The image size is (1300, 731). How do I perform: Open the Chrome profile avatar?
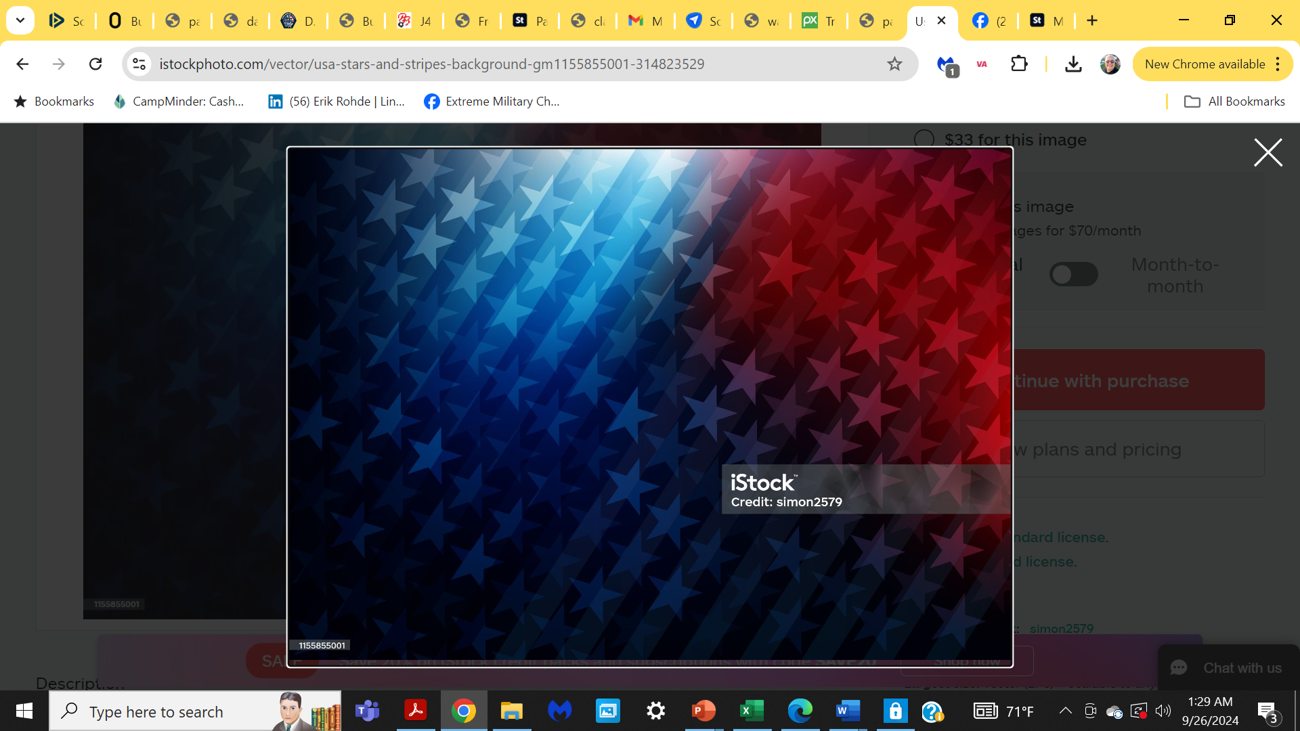point(1110,64)
